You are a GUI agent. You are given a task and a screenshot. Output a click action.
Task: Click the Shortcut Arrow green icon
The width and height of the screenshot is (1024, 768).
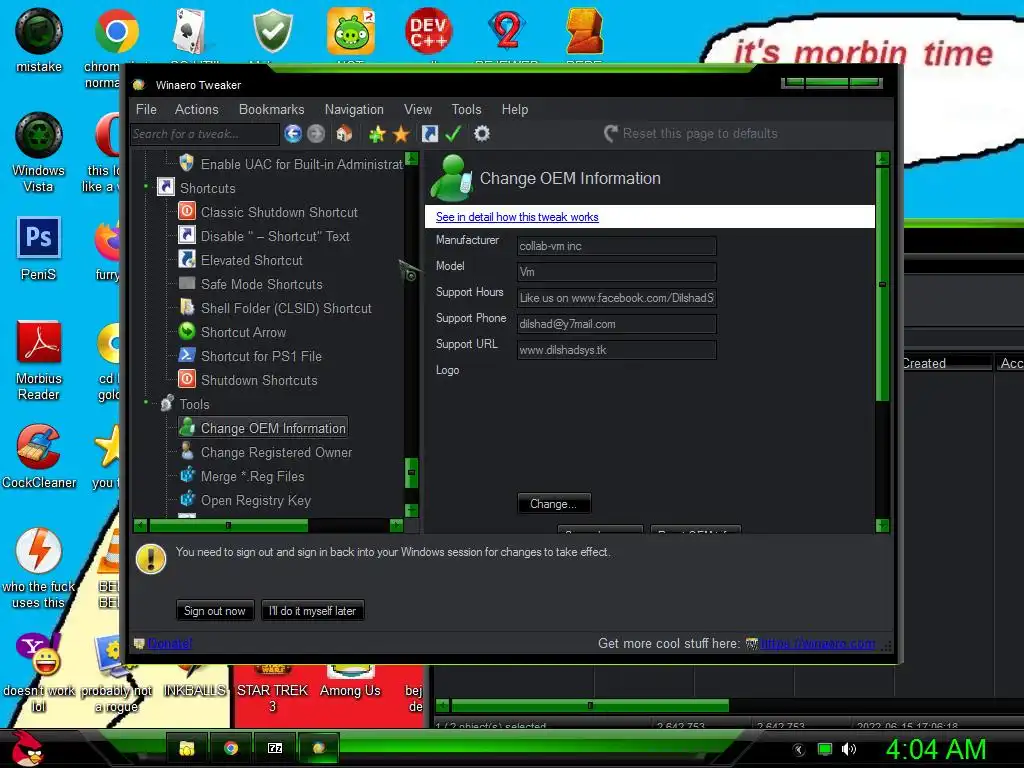187,332
